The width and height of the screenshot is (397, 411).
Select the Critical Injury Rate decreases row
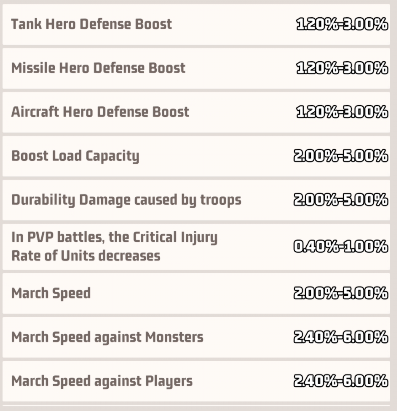[x=196, y=247]
